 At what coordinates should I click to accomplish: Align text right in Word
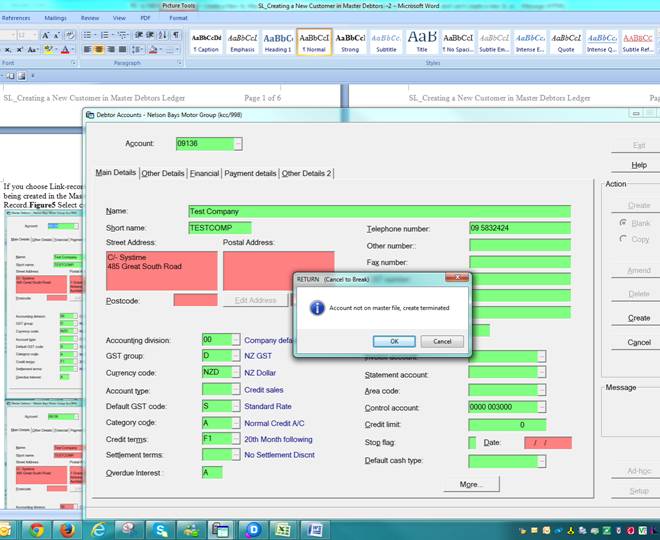tap(111, 50)
